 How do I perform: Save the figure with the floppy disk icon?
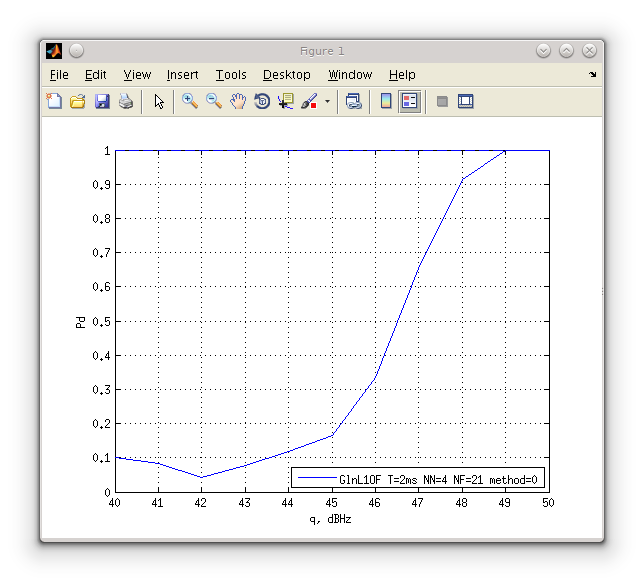point(102,101)
